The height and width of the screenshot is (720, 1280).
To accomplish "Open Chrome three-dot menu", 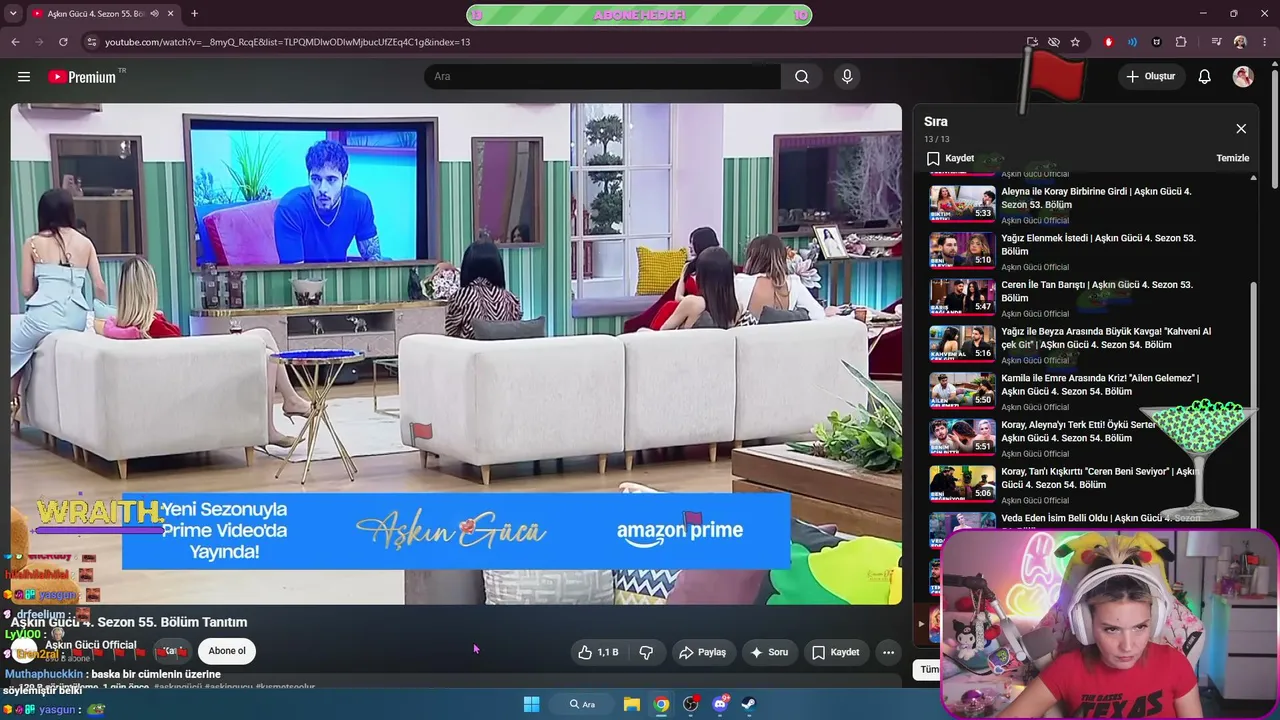I will [1264, 42].
